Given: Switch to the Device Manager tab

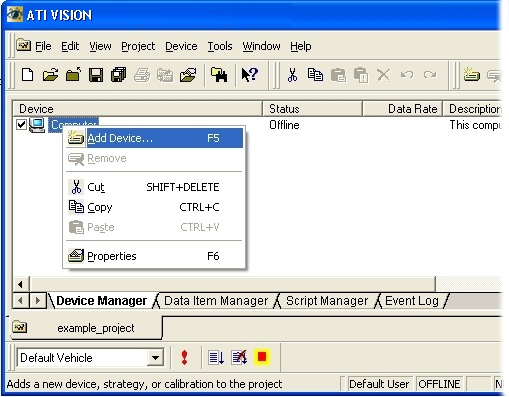Looking at the screenshot, I should coord(101,301).
